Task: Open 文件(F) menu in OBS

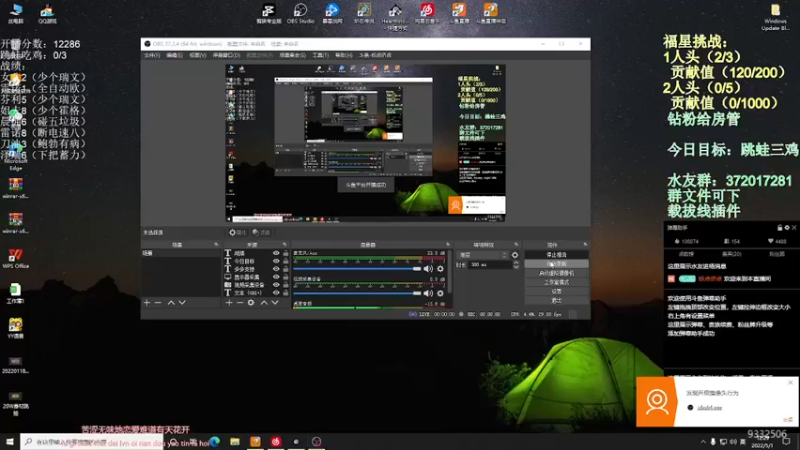Action: (x=152, y=55)
